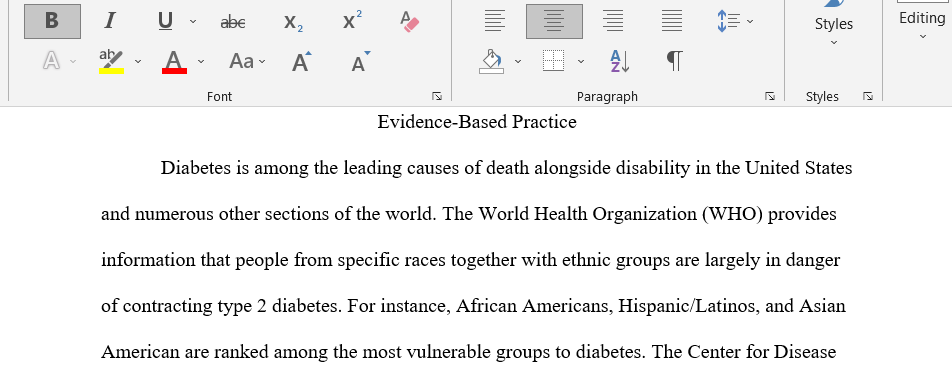
Task: Click the '(WHO)' abbreviation
Action: click(732, 214)
